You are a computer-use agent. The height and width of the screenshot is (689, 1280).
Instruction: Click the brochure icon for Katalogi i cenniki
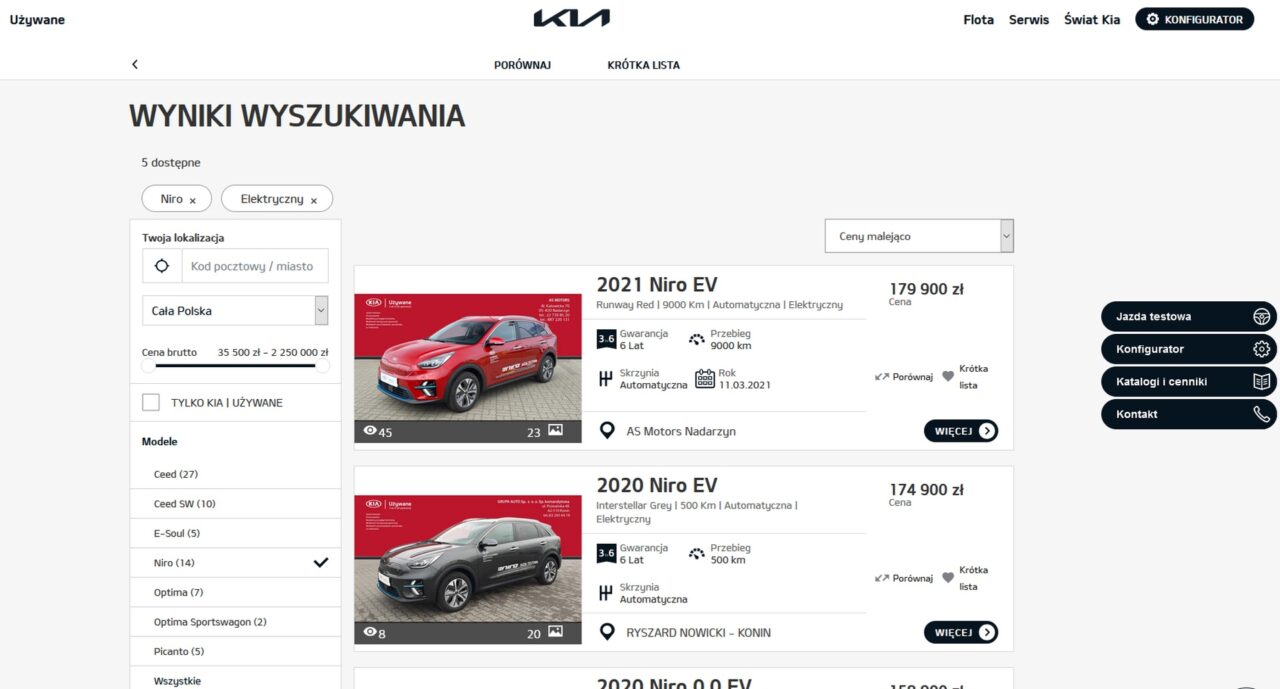coord(1261,381)
